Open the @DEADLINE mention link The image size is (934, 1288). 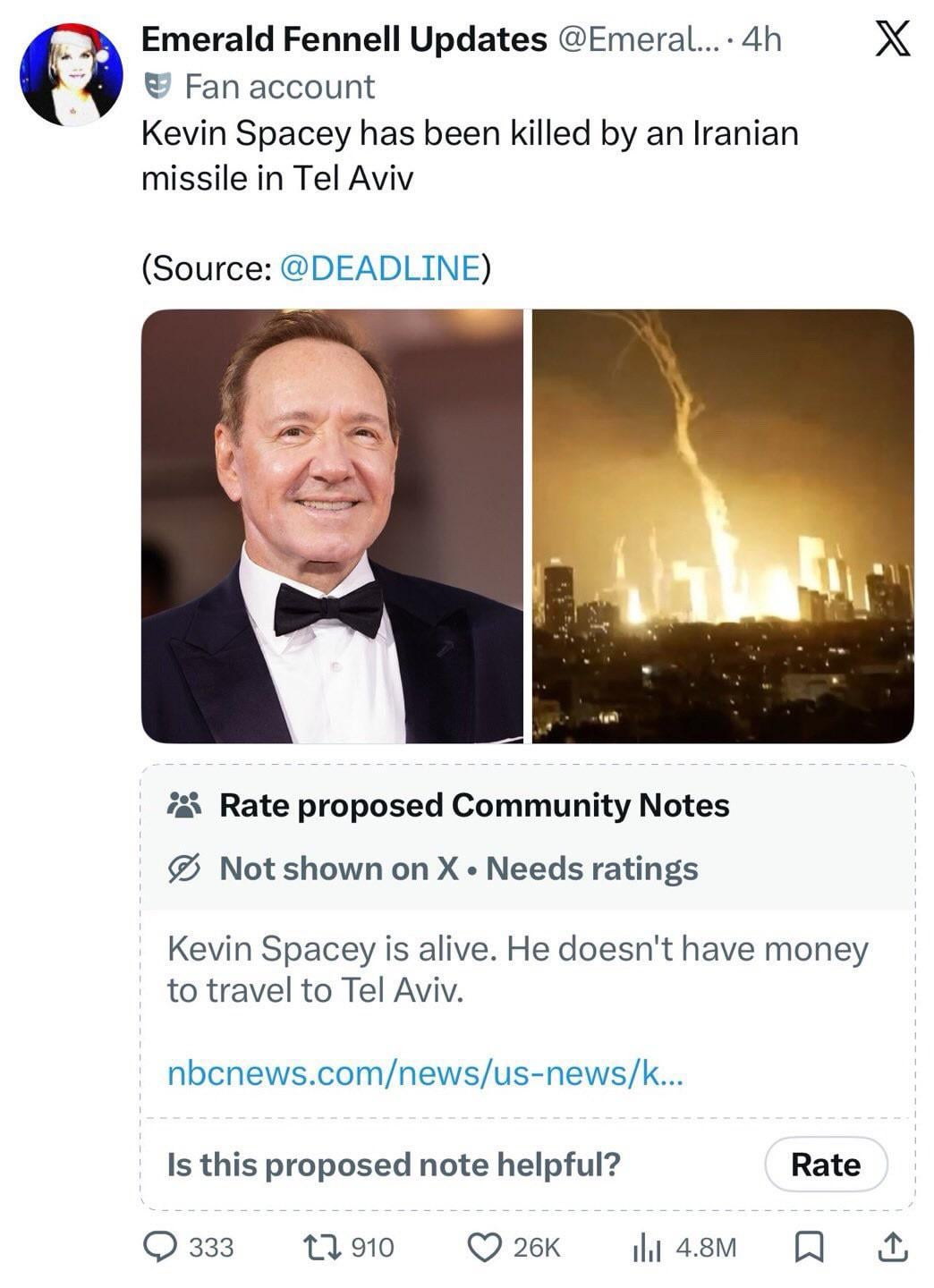click(x=380, y=267)
